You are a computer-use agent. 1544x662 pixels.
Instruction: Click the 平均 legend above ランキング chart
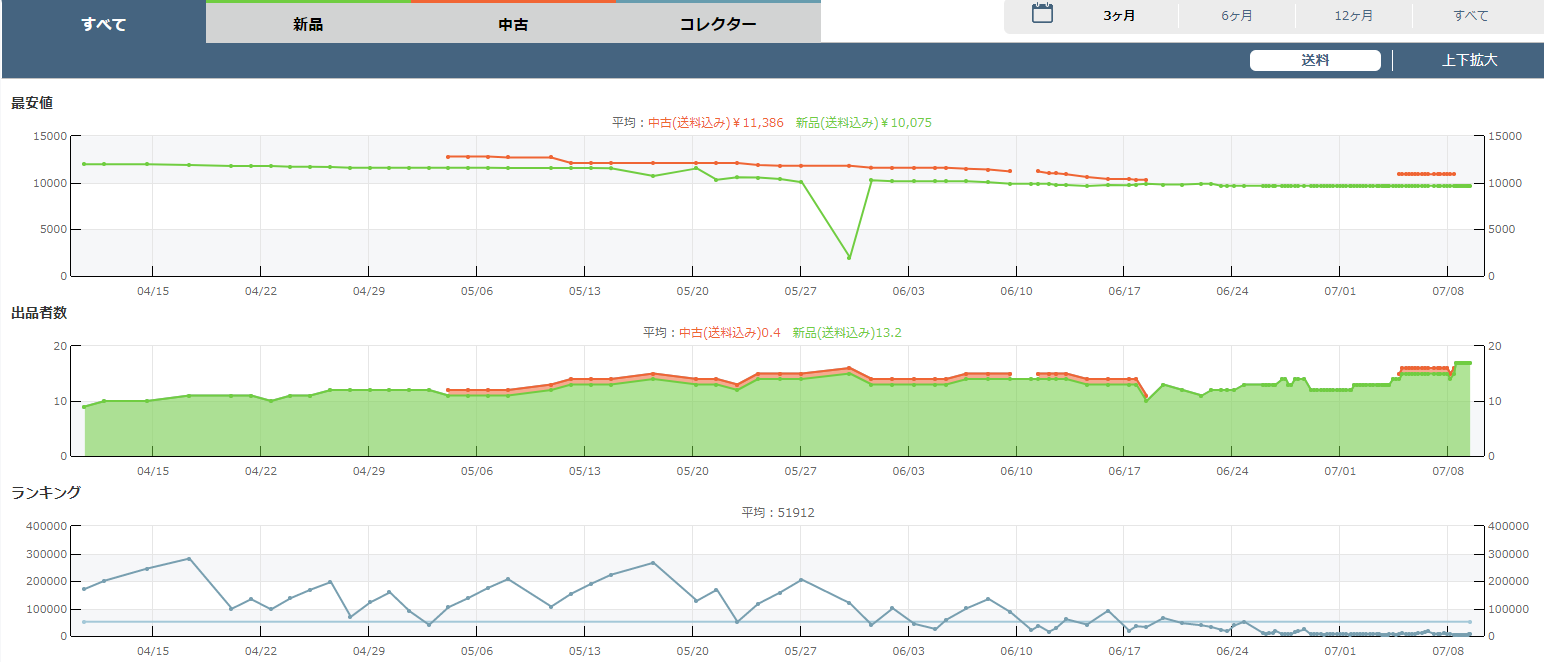tap(777, 513)
